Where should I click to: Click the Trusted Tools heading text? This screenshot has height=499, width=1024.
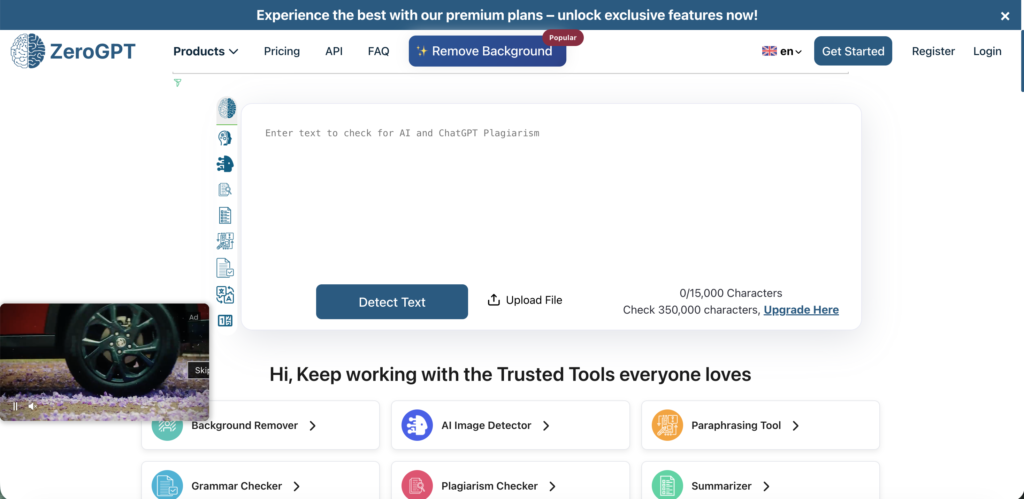pos(510,374)
